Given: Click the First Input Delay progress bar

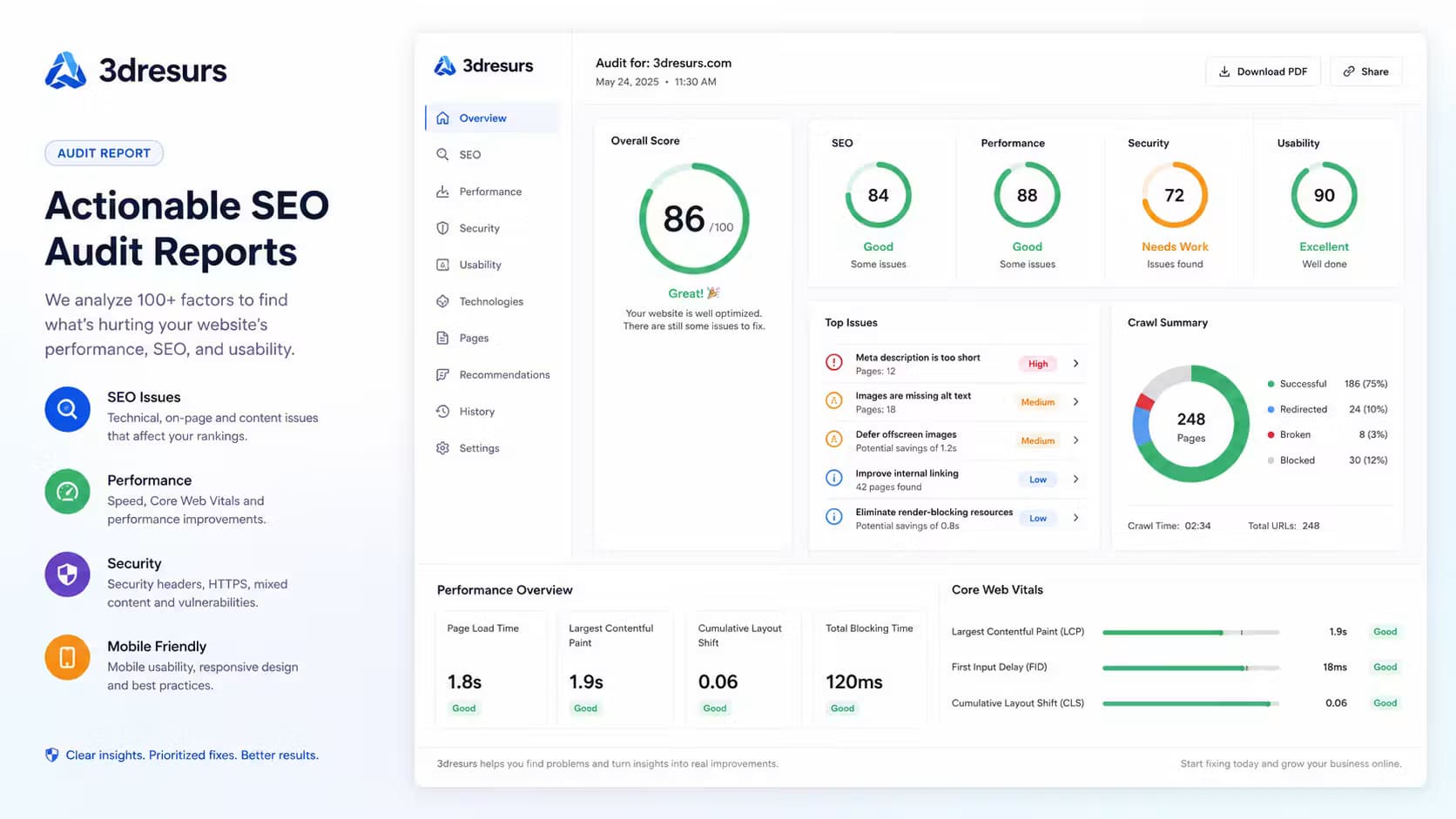Looking at the screenshot, I should [1190, 668].
